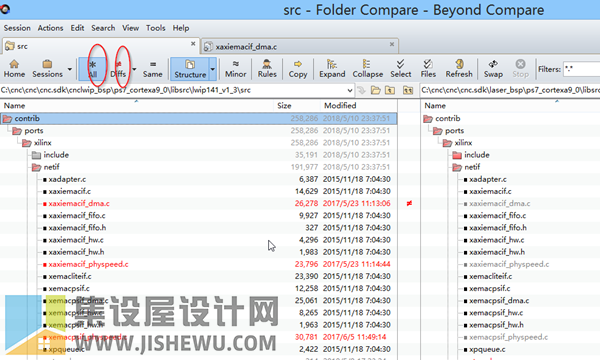Toggle the Same display filter
The height and width of the screenshot is (360, 600).
click(x=153, y=69)
